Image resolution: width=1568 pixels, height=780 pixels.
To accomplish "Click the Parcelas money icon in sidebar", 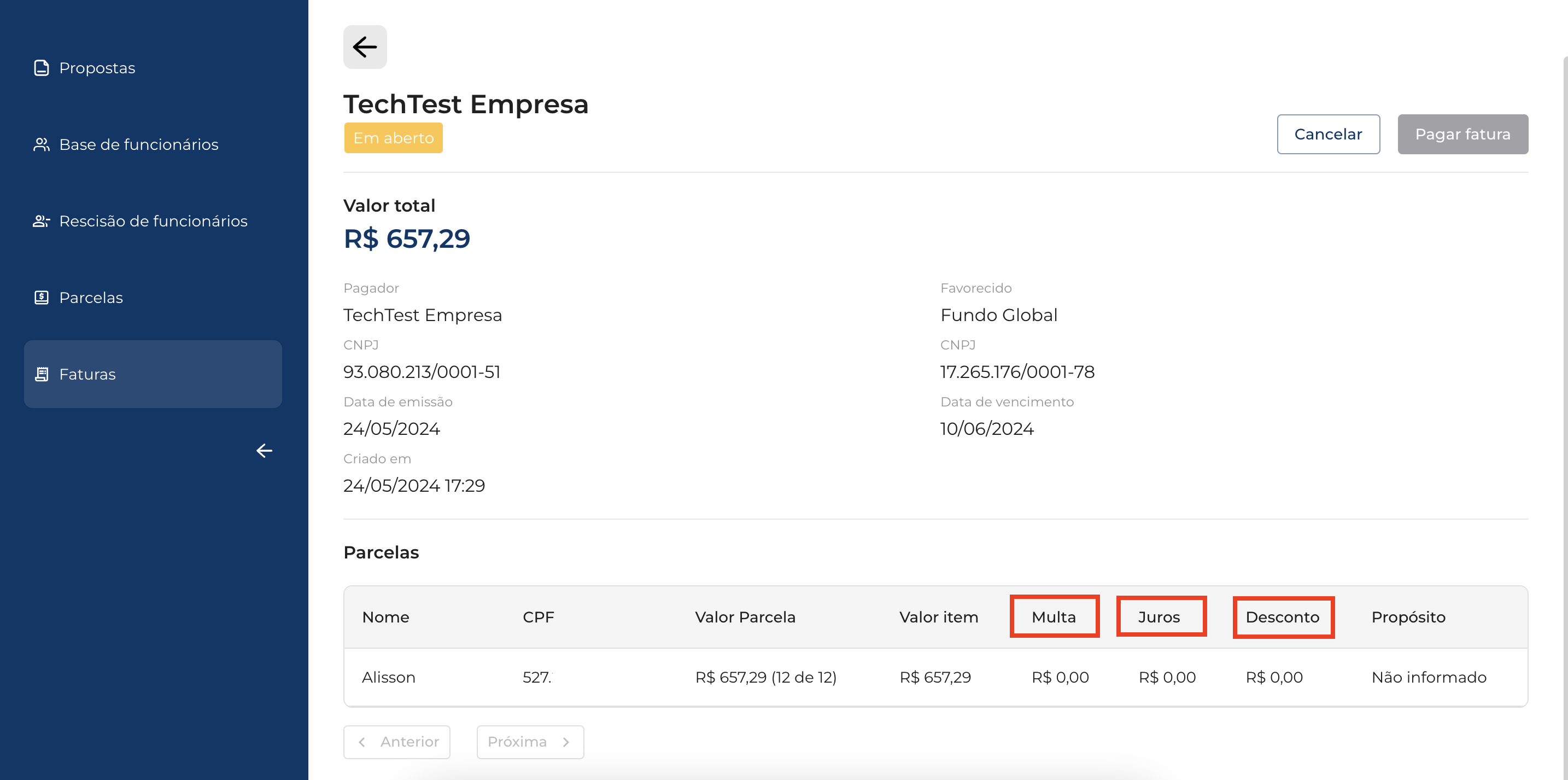I will click(x=42, y=298).
